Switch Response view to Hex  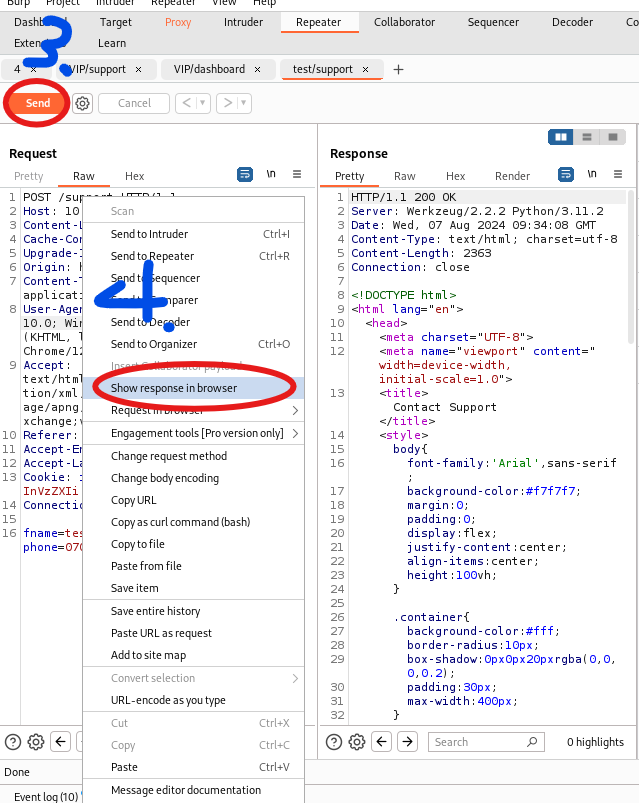coord(456,176)
